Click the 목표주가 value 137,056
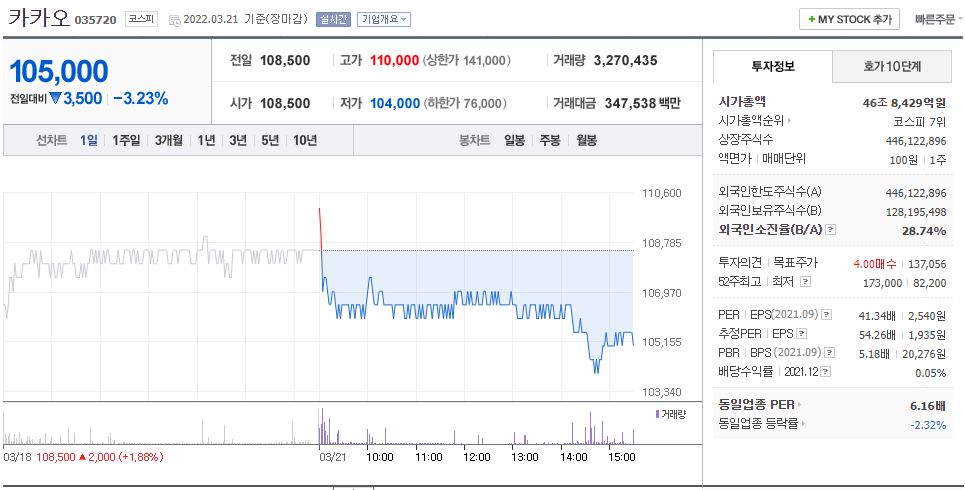Screen dimensions: 965x490 [927, 264]
